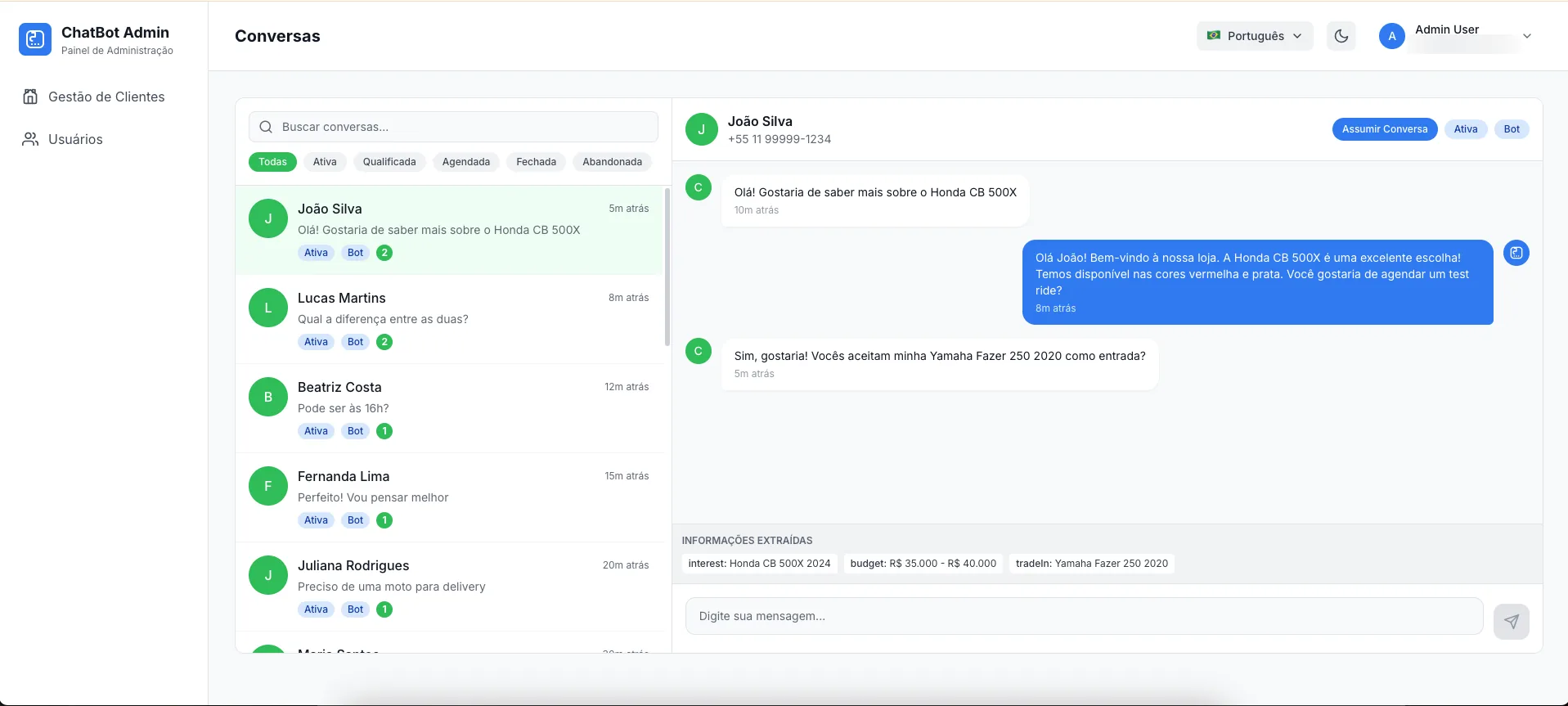1568x706 pixels.
Task: Click Juliana Rodrigues' avatar in the list
Action: (x=268, y=575)
